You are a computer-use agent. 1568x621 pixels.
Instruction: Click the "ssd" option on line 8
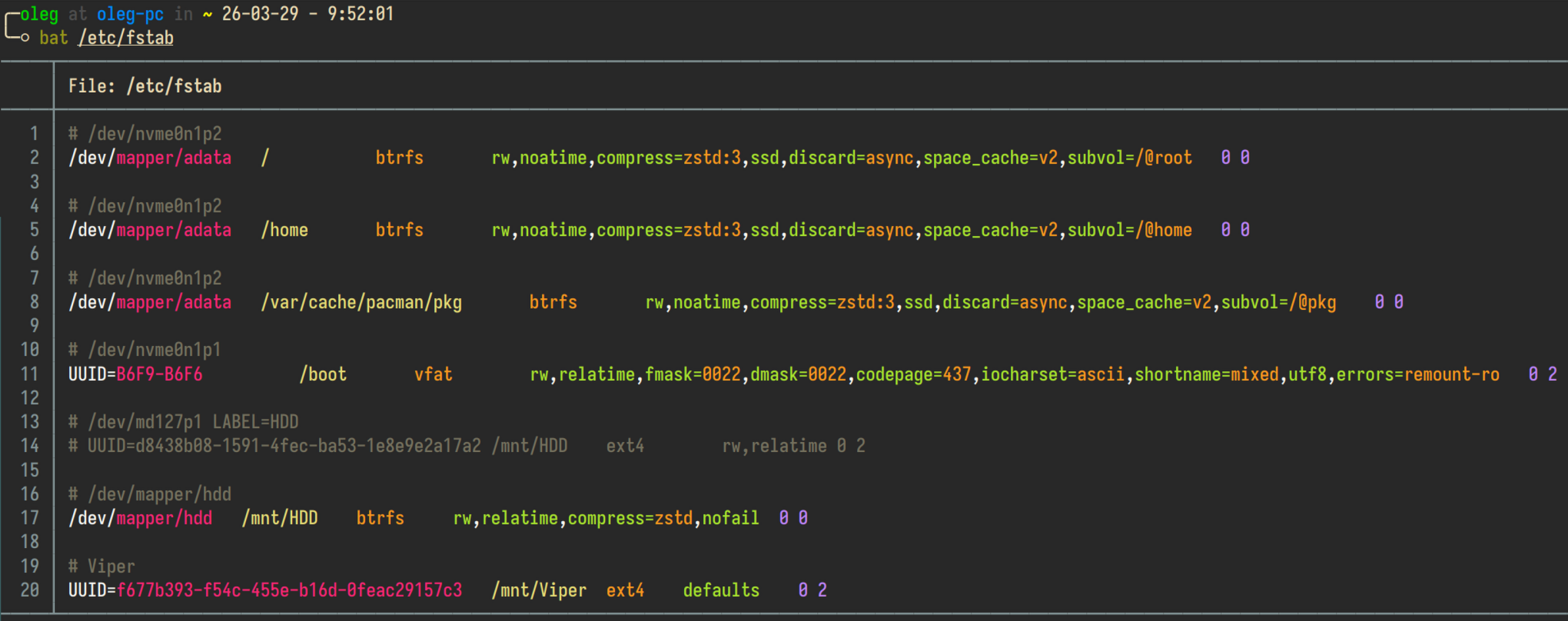coord(919,302)
